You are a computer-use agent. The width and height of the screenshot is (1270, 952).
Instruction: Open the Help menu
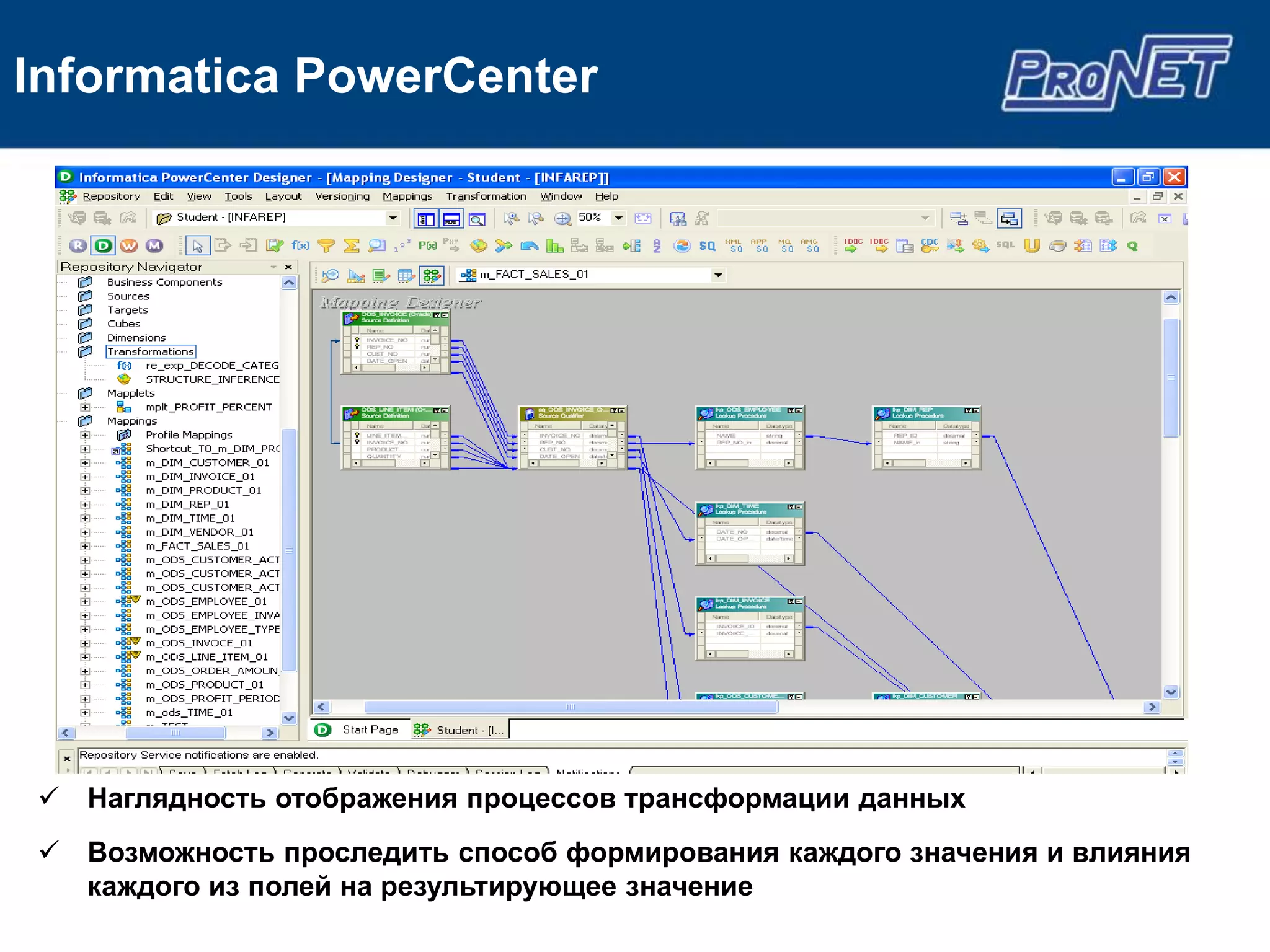click(606, 196)
